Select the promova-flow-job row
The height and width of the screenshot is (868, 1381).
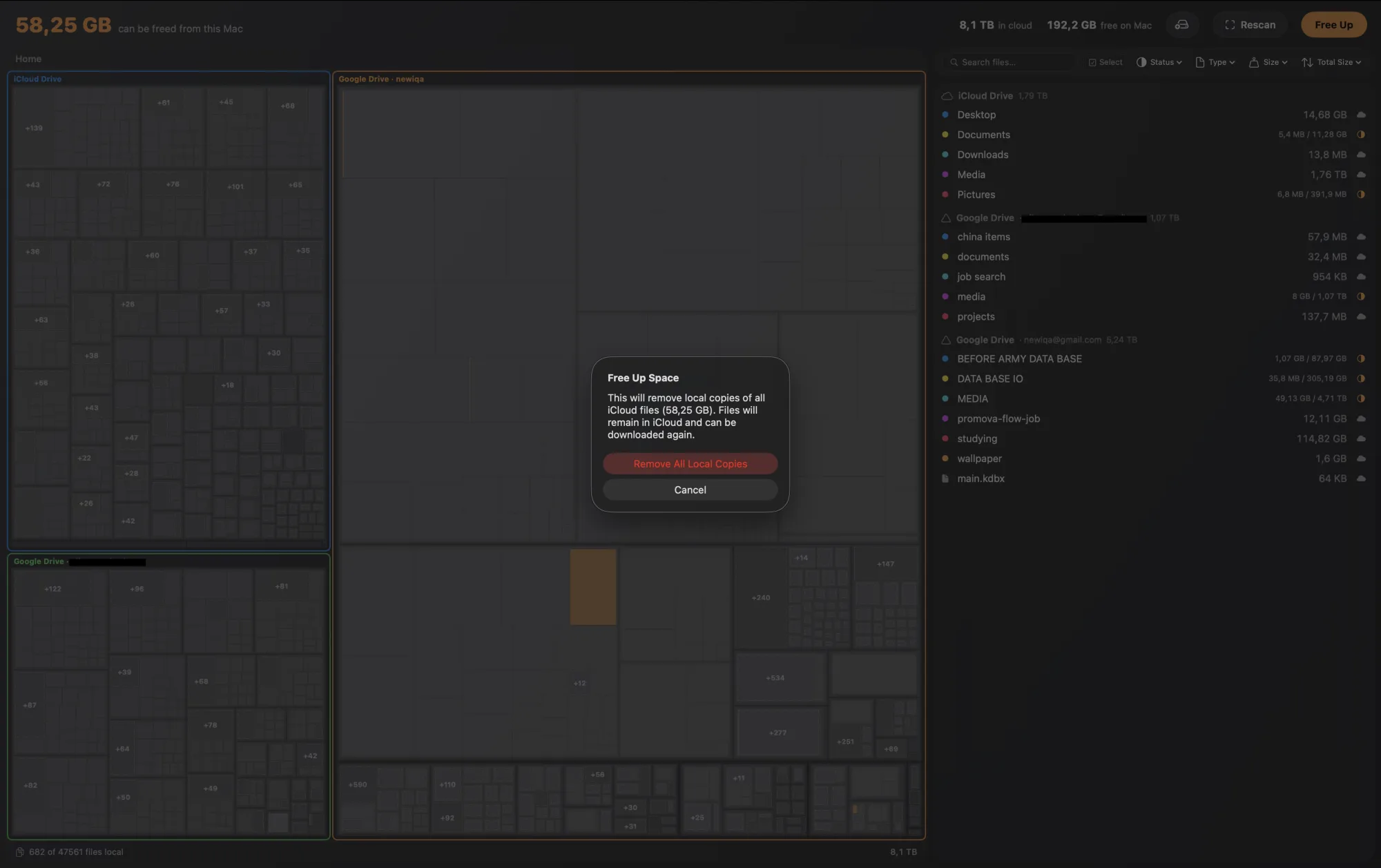pos(1154,419)
